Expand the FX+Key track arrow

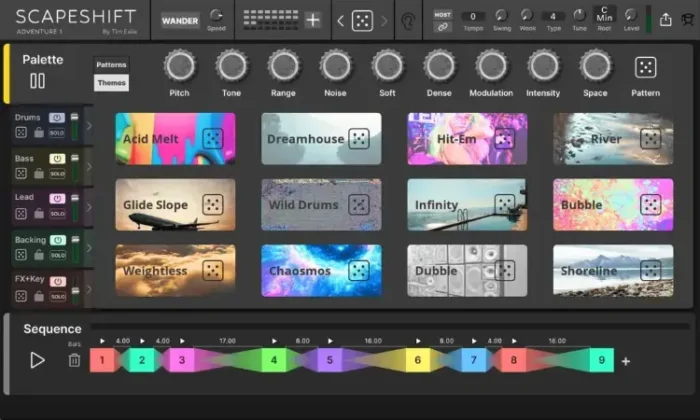(x=87, y=290)
